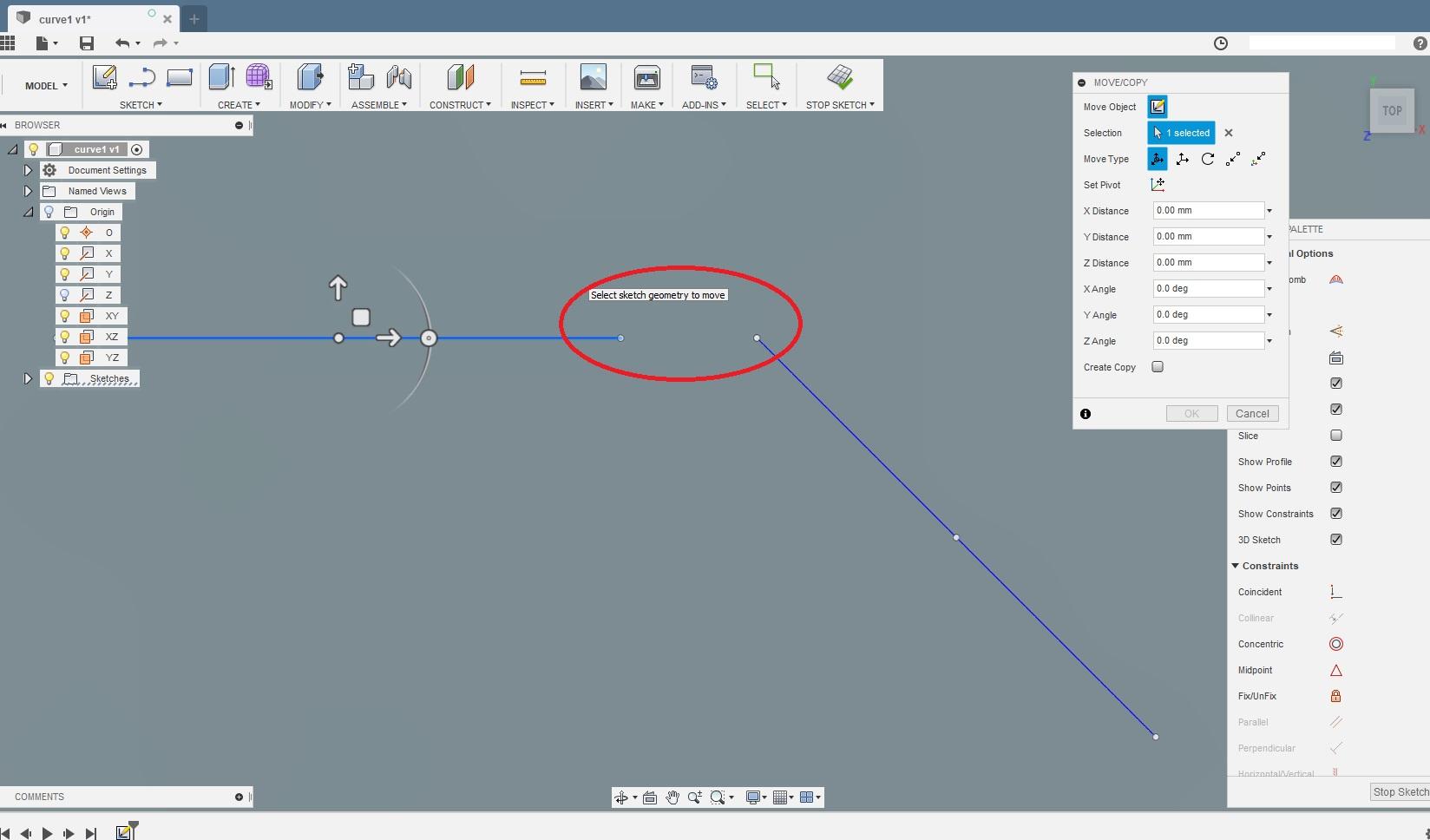
Task: Uncheck the Show Constraints checkbox
Action: pyautogui.click(x=1336, y=514)
